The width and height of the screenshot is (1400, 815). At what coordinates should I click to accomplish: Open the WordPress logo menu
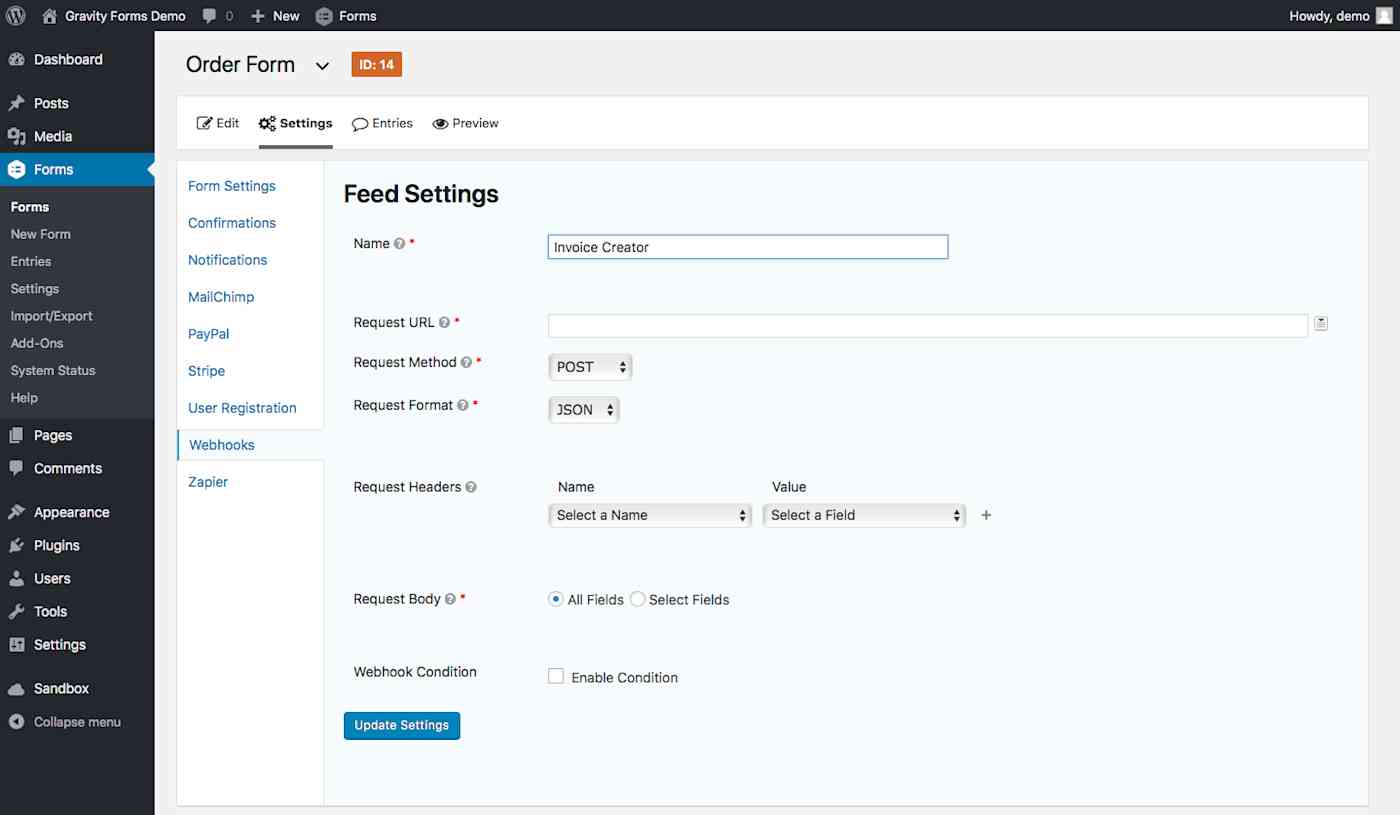pyautogui.click(x=15, y=15)
